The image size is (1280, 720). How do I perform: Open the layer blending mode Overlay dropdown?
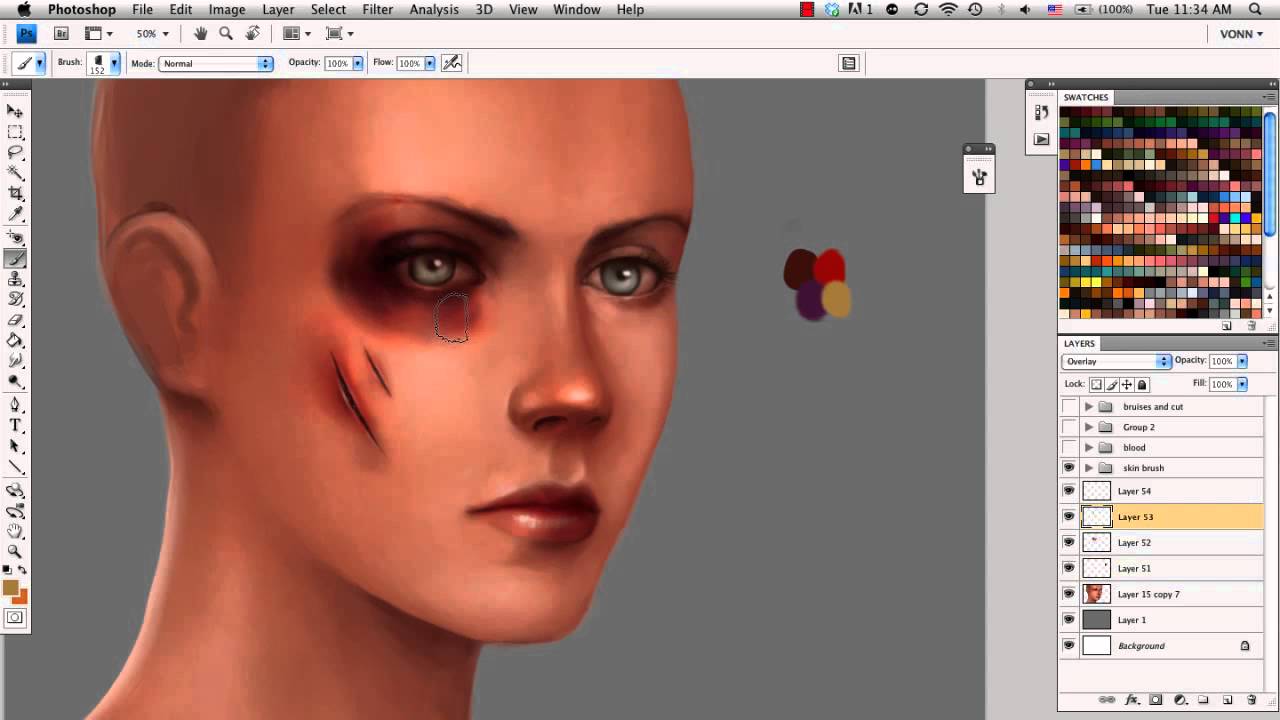(1115, 361)
